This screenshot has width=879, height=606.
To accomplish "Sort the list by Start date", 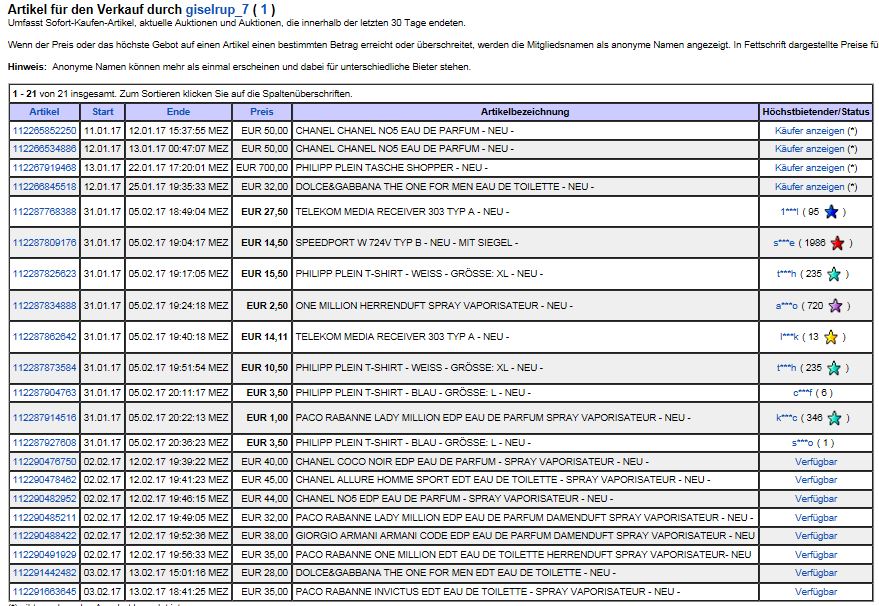I will [x=103, y=112].
